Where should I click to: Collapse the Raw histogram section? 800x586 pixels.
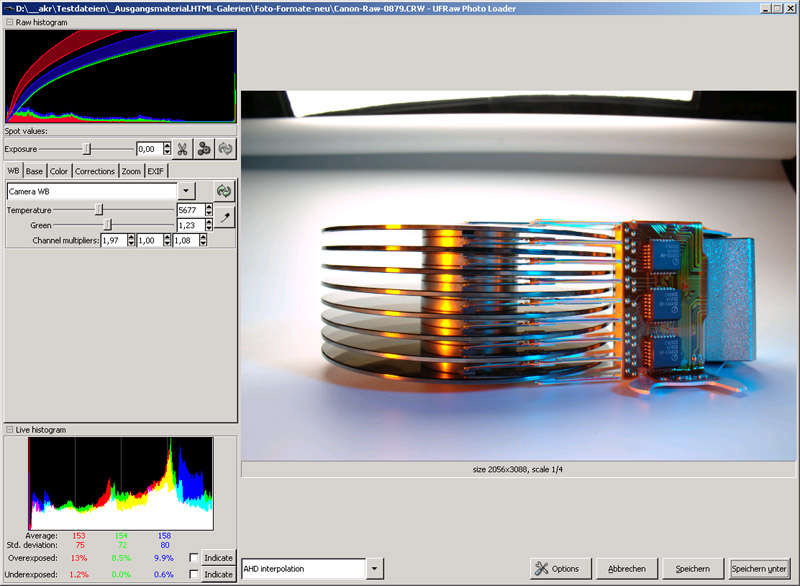[10, 21]
